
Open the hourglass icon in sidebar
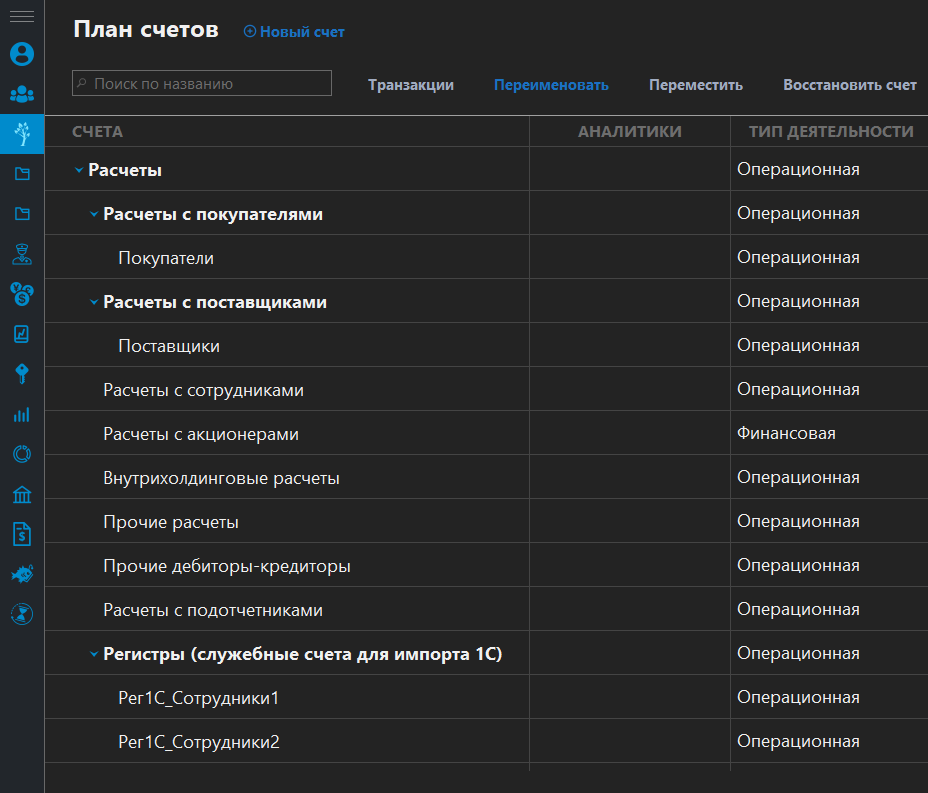(x=21, y=613)
